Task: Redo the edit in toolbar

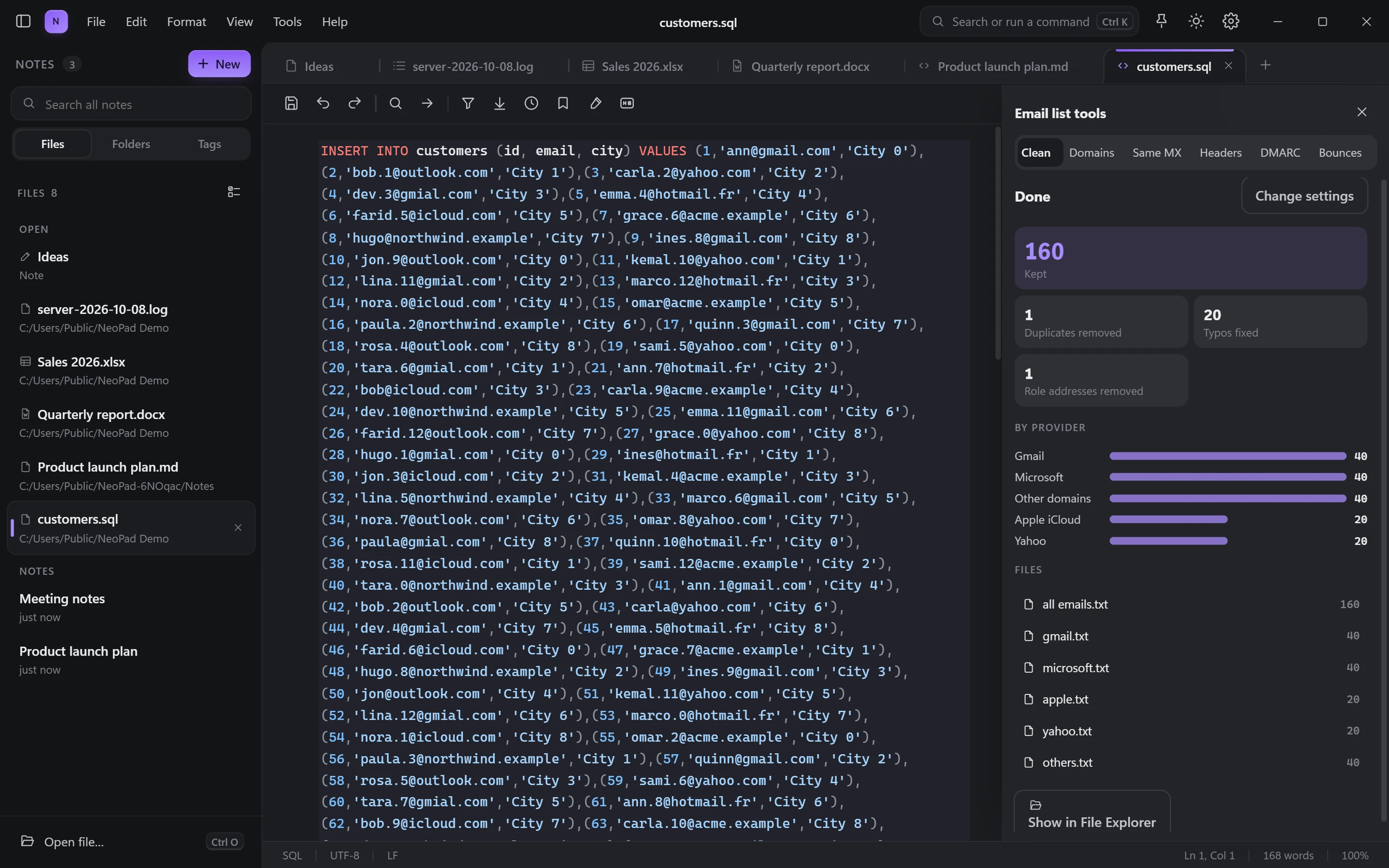Action: [354, 103]
